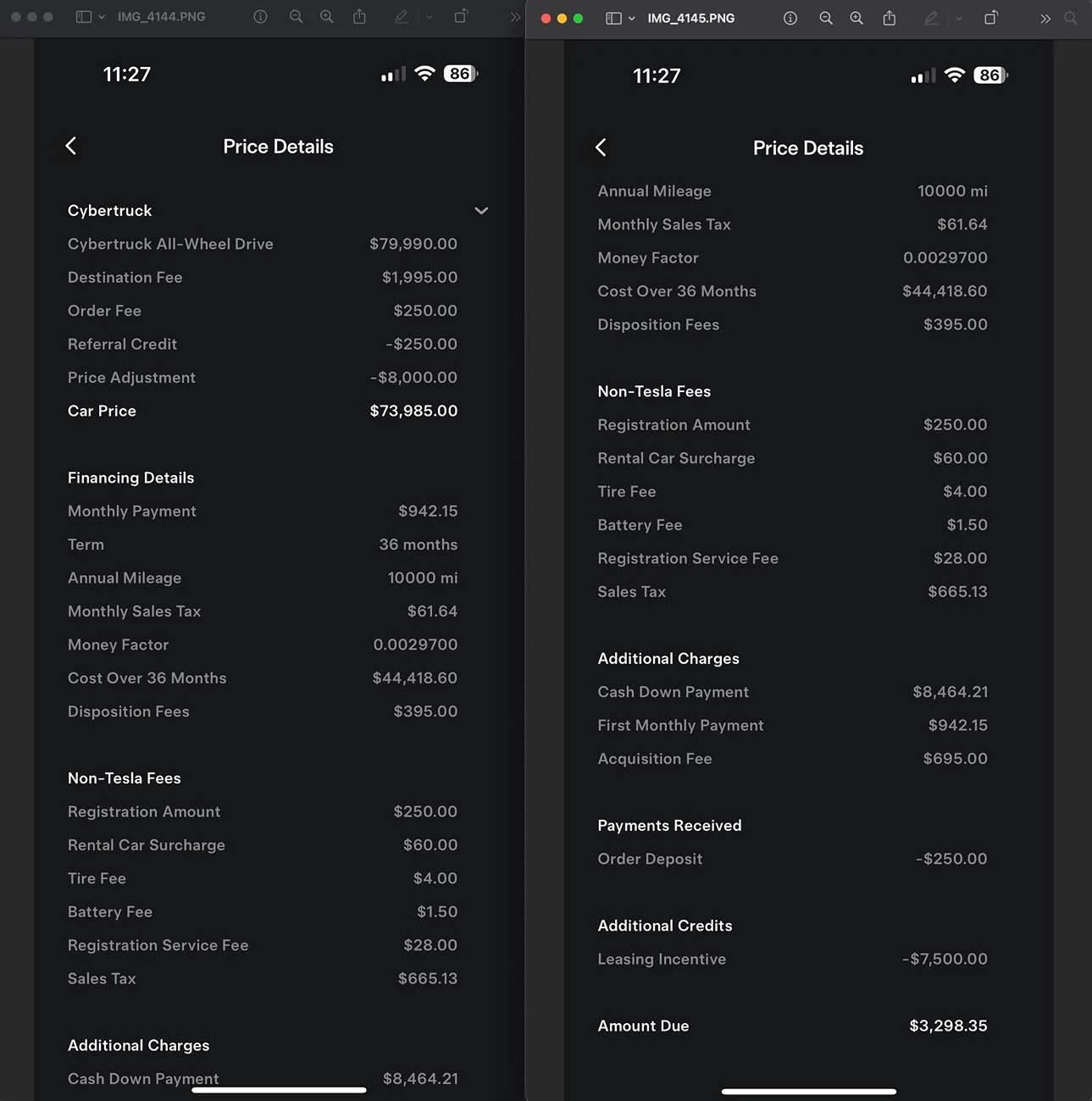Viewport: 1092px width, 1101px height.
Task: Click Wi-Fi icon in right screenshot
Action: click(955, 75)
